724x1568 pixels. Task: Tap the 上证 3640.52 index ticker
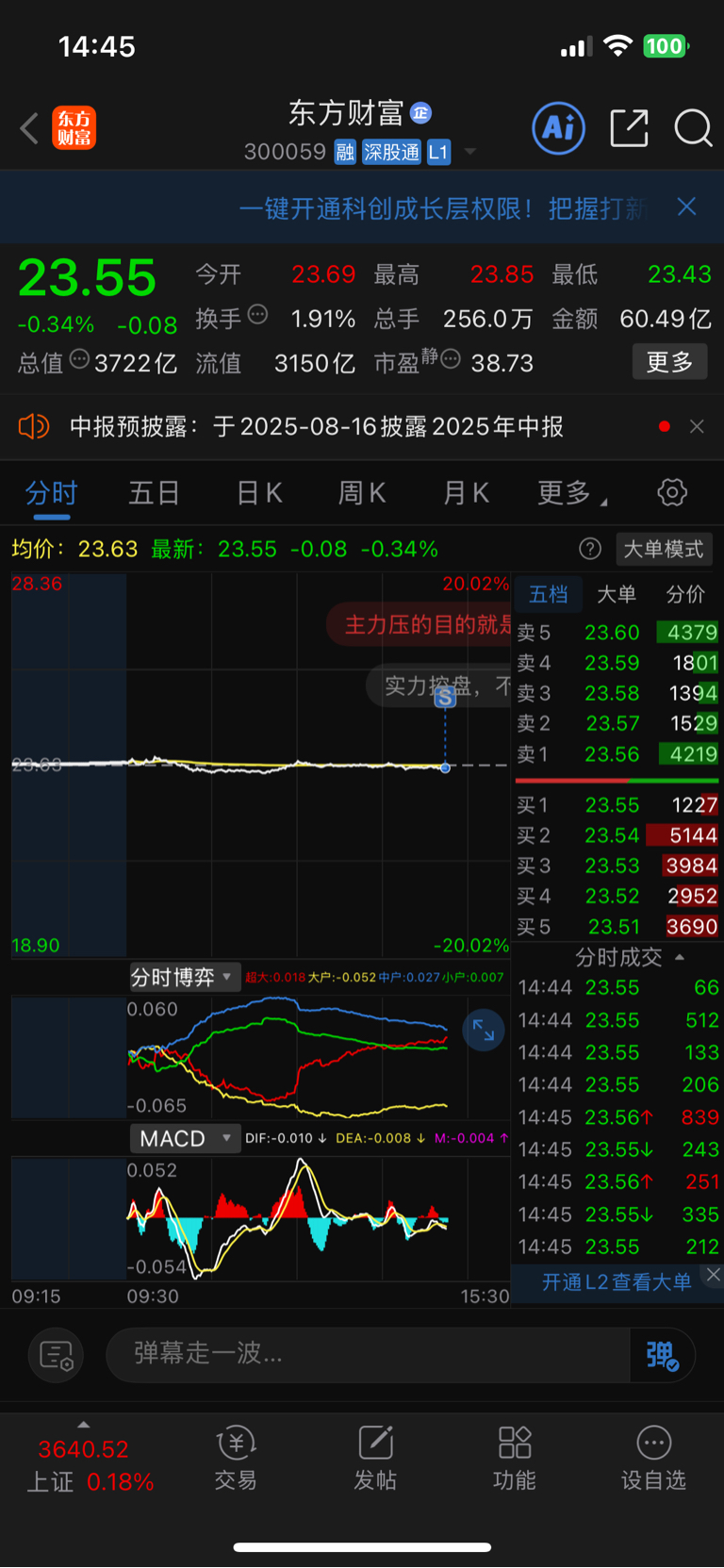pyautogui.click(x=90, y=1465)
